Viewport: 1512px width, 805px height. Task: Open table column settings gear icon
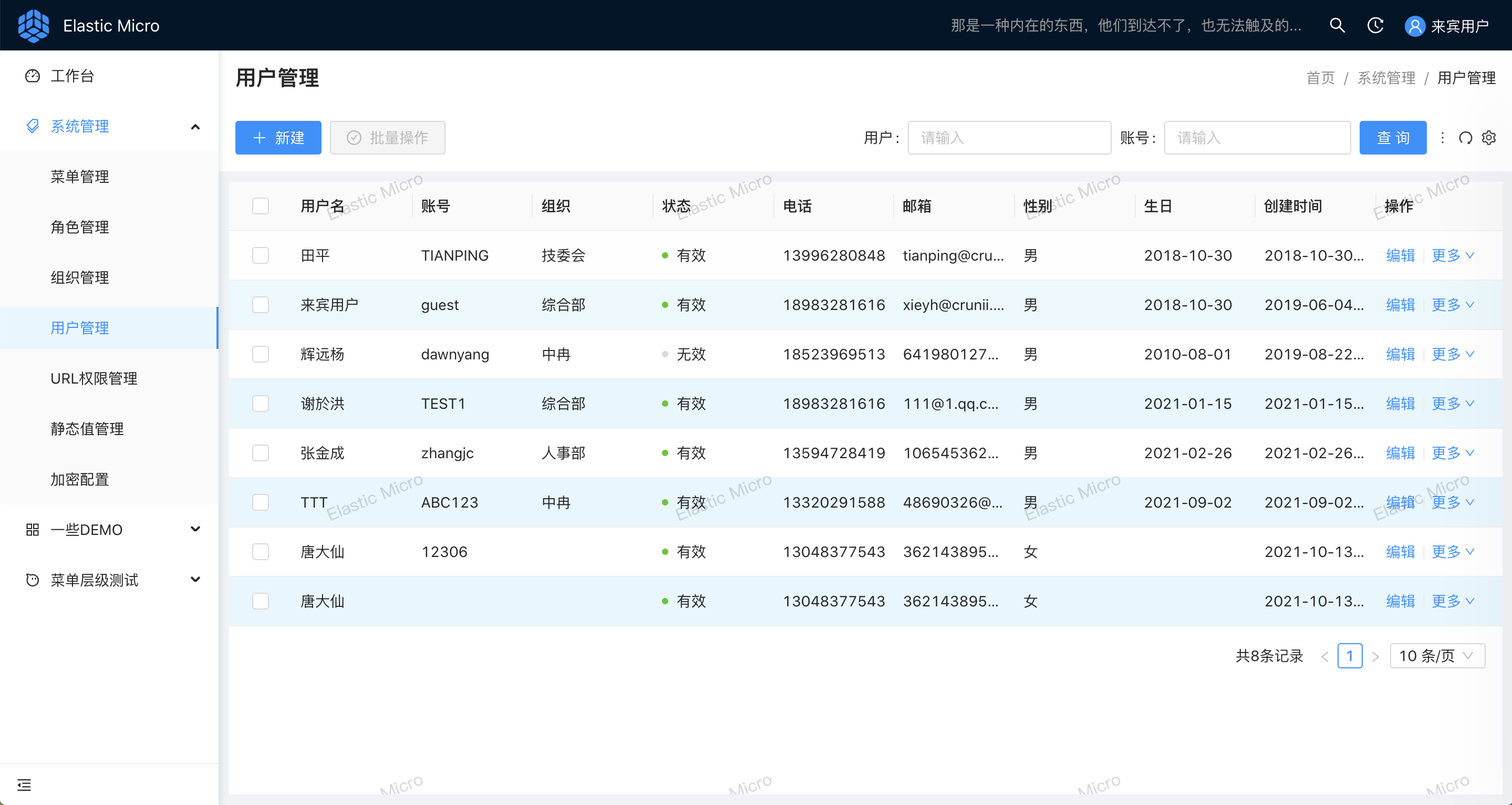point(1488,138)
